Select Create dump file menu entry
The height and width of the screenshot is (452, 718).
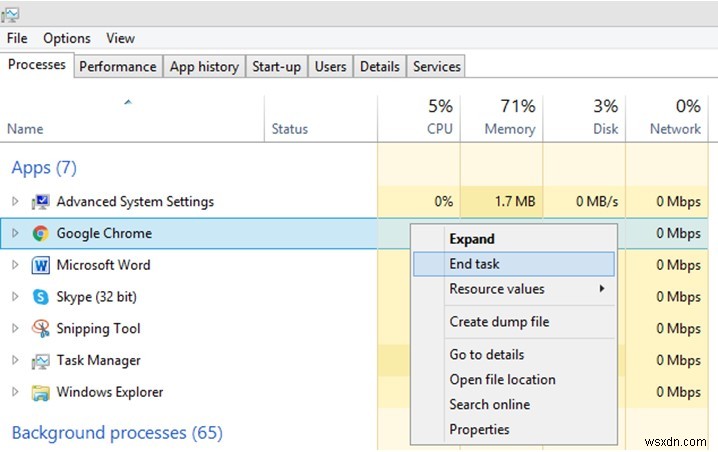tap(498, 322)
